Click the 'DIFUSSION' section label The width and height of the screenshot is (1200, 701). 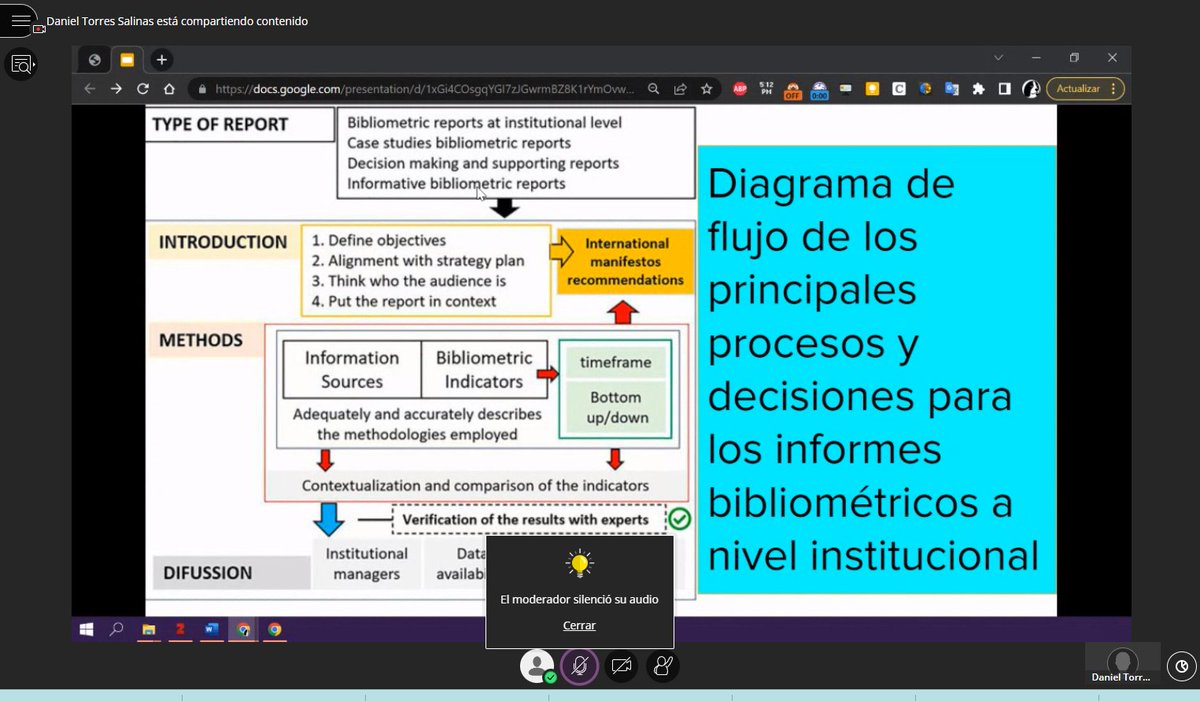[208, 573]
